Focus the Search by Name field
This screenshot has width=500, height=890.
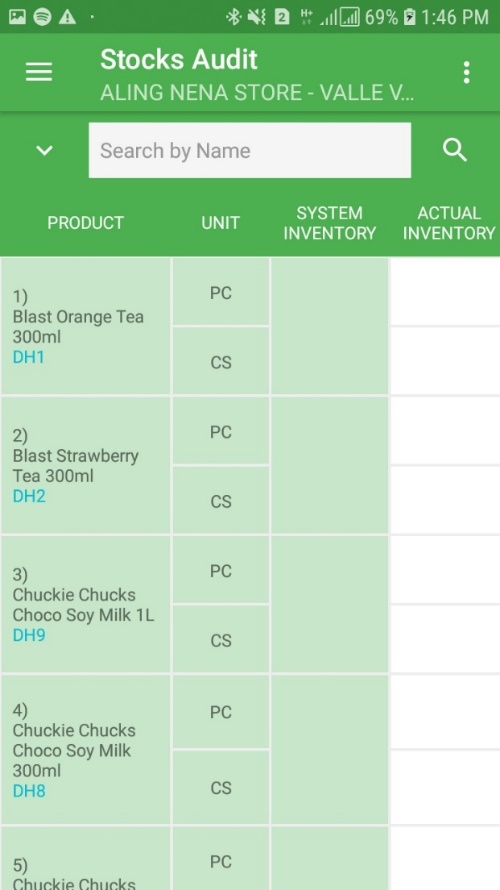click(x=250, y=150)
